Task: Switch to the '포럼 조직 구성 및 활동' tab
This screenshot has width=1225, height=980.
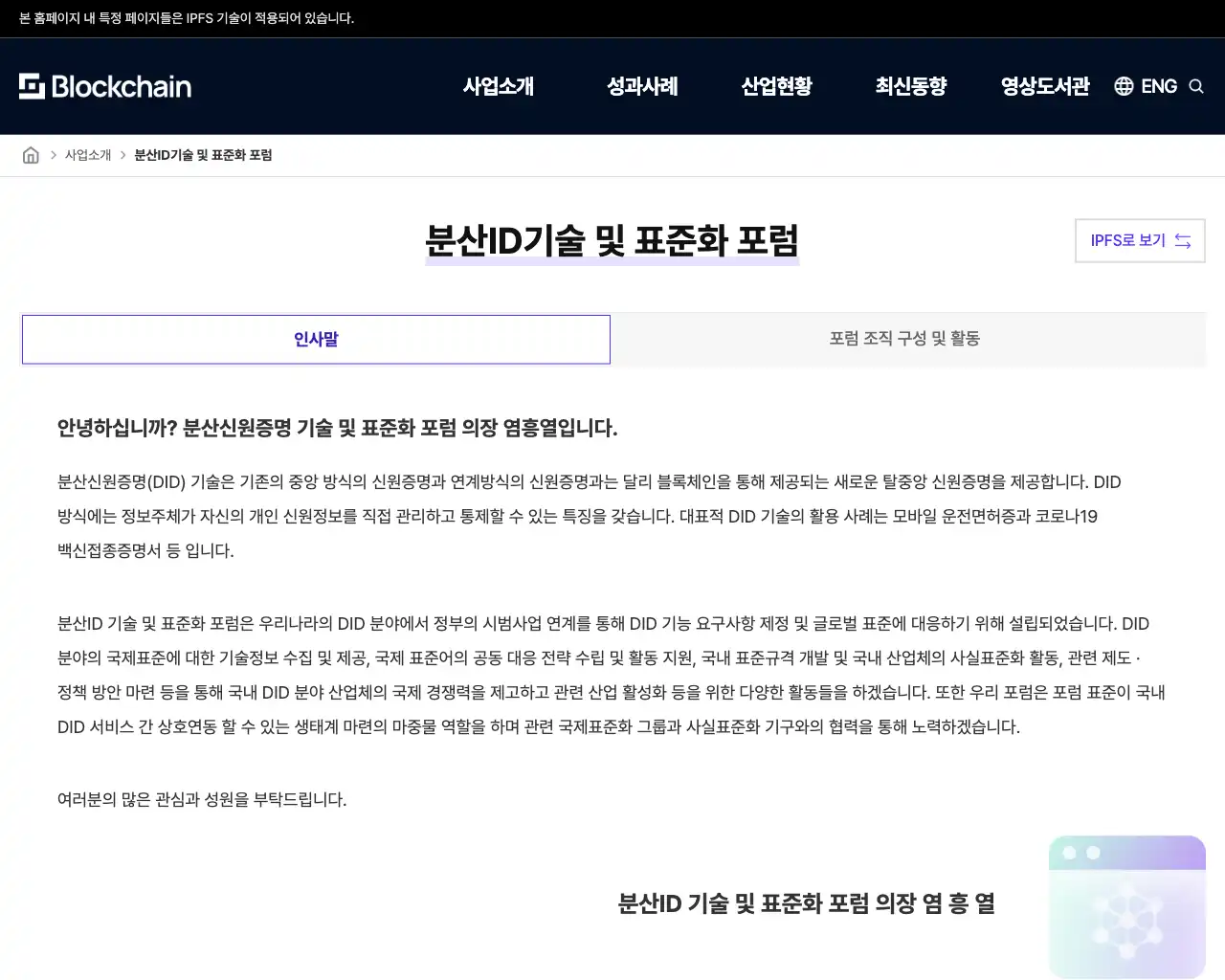Action: [903, 339]
